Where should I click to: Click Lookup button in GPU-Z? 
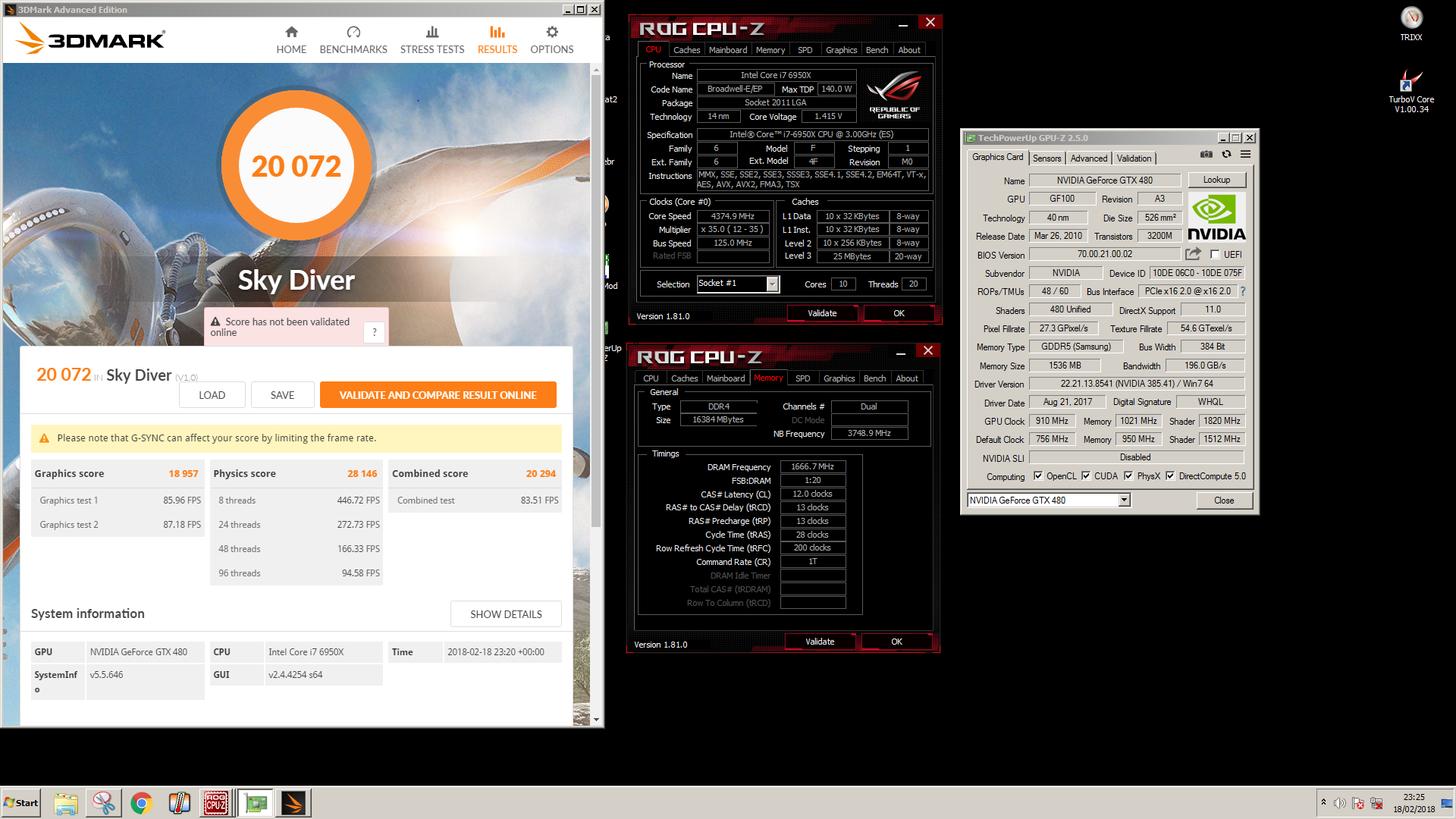[1216, 180]
